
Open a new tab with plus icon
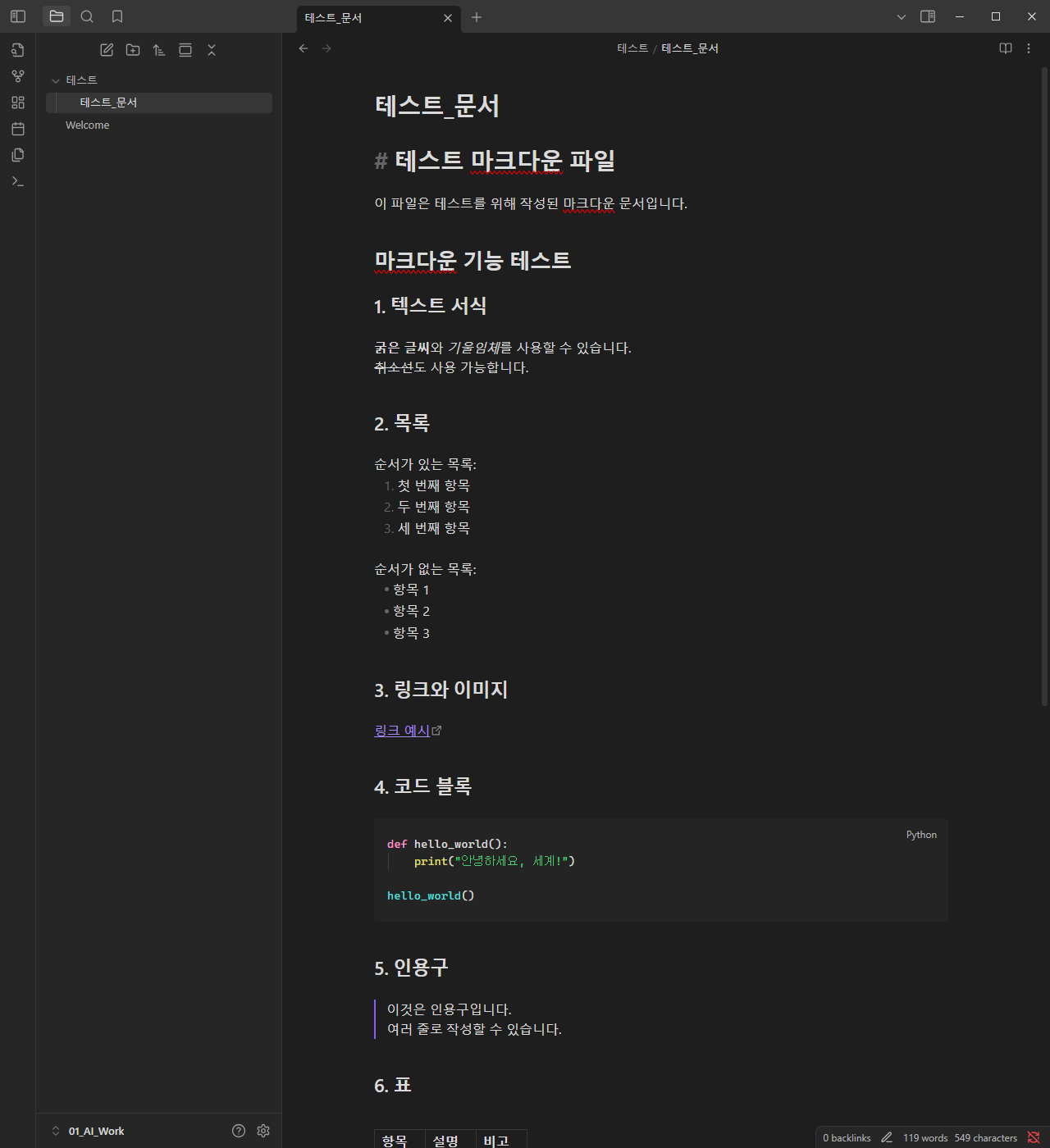(477, 17)
